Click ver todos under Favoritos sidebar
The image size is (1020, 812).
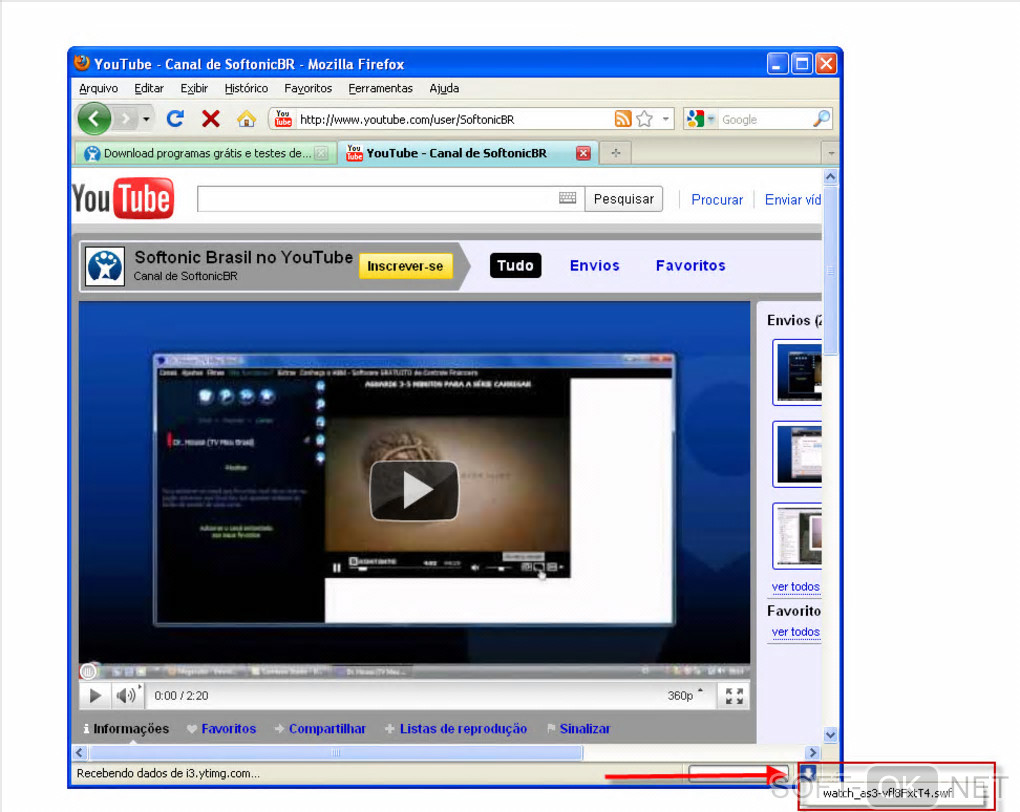[x=796, y=632]
